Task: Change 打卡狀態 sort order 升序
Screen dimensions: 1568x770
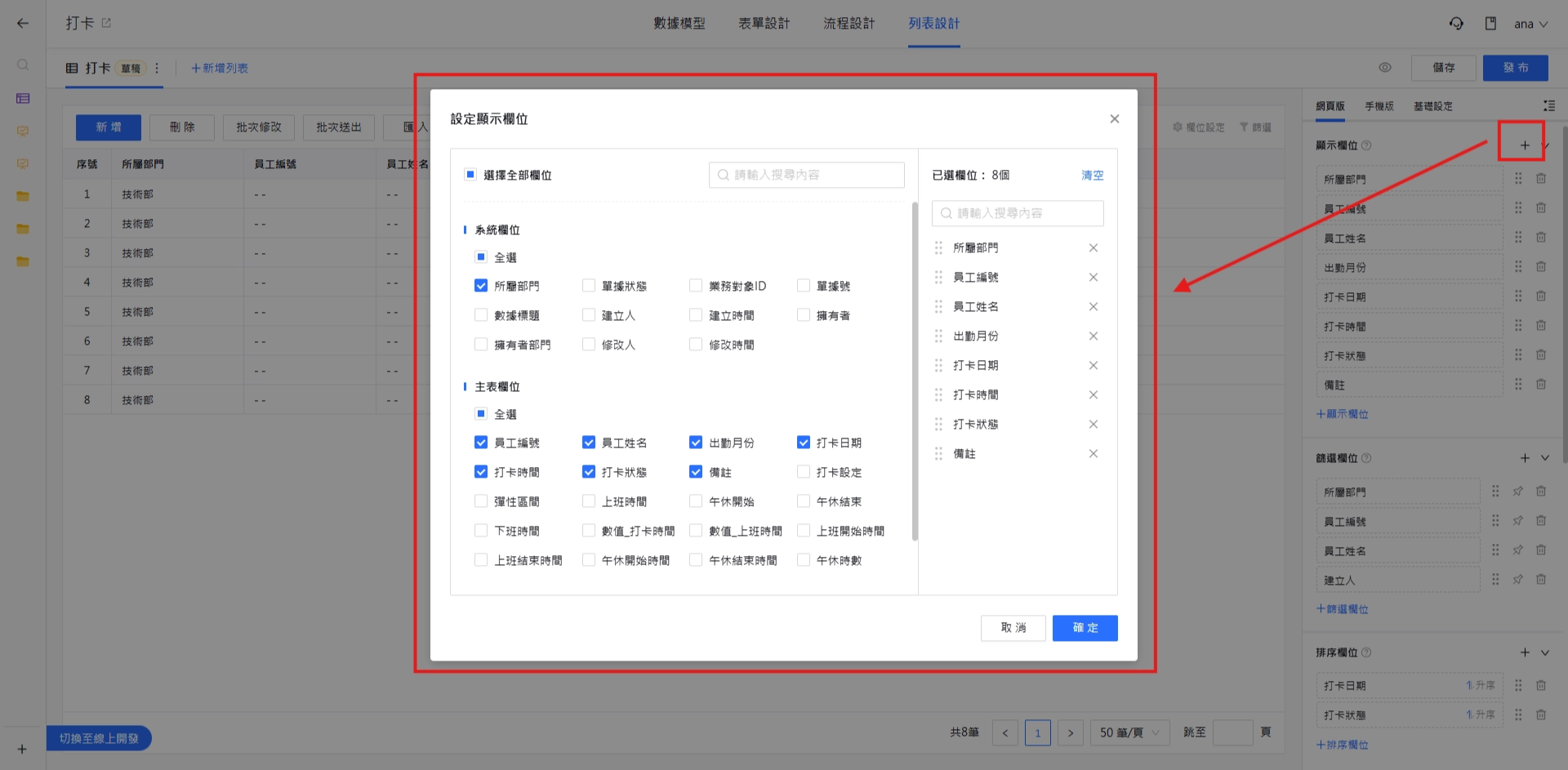Action: (1481, 715)
